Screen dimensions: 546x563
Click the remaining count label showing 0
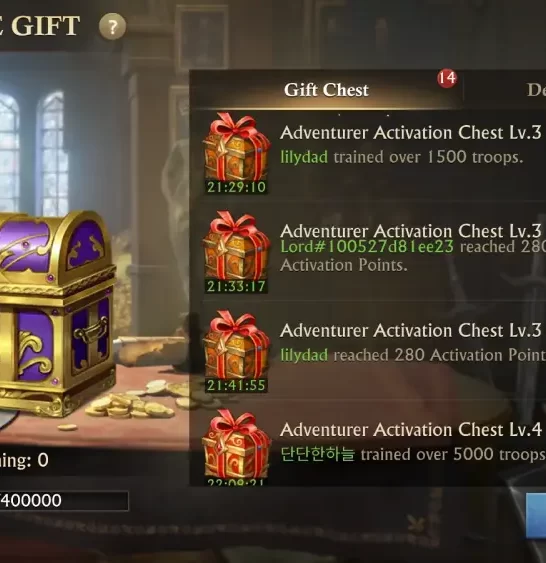24,460
